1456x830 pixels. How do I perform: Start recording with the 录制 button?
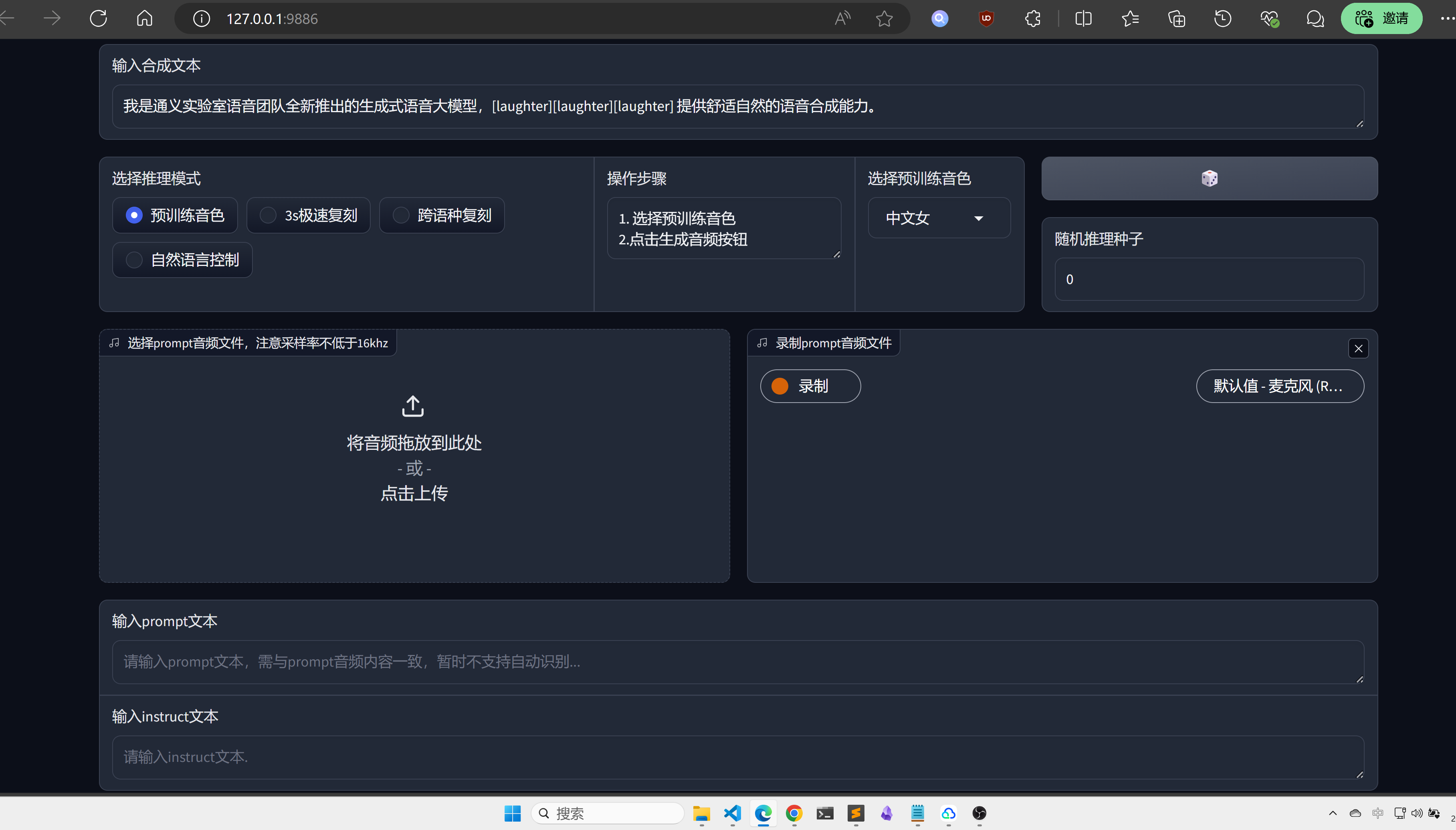click(x=810, y=386)
